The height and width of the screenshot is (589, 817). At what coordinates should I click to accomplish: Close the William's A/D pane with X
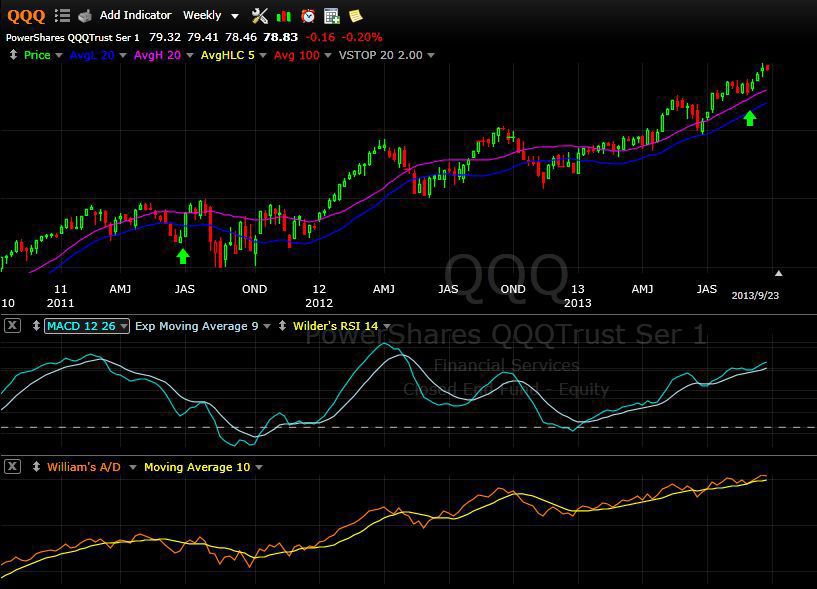[x=12, y=467]
